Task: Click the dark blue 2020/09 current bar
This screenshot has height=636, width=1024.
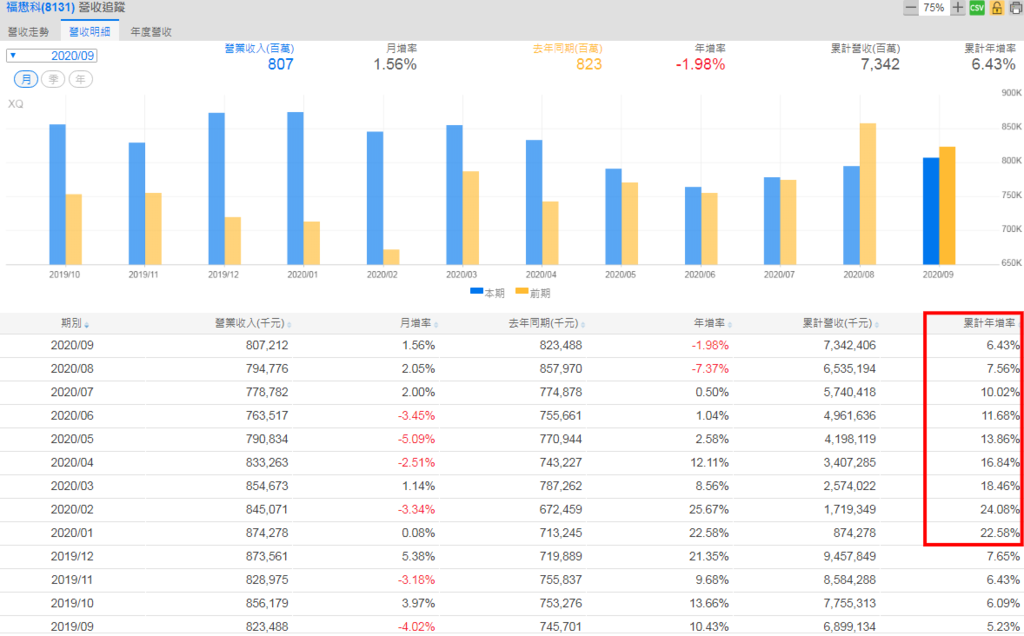Action: point(931,211)
